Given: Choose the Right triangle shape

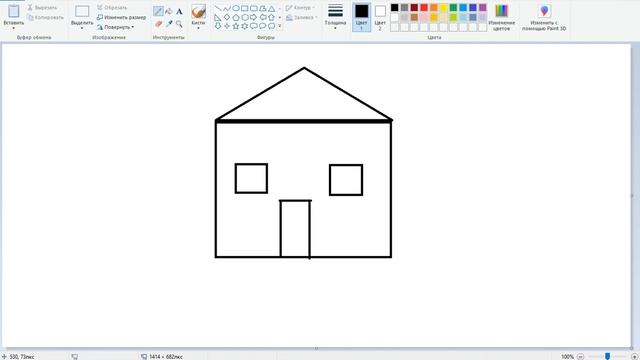Looking at the screenshot, I should click(218, 17).
